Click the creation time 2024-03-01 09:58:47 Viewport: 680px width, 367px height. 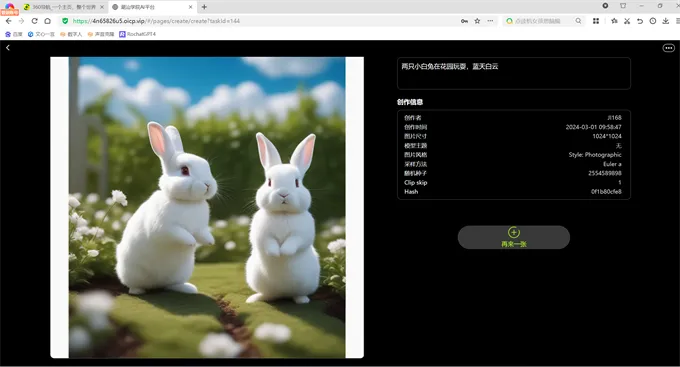(x=593, y=127)
